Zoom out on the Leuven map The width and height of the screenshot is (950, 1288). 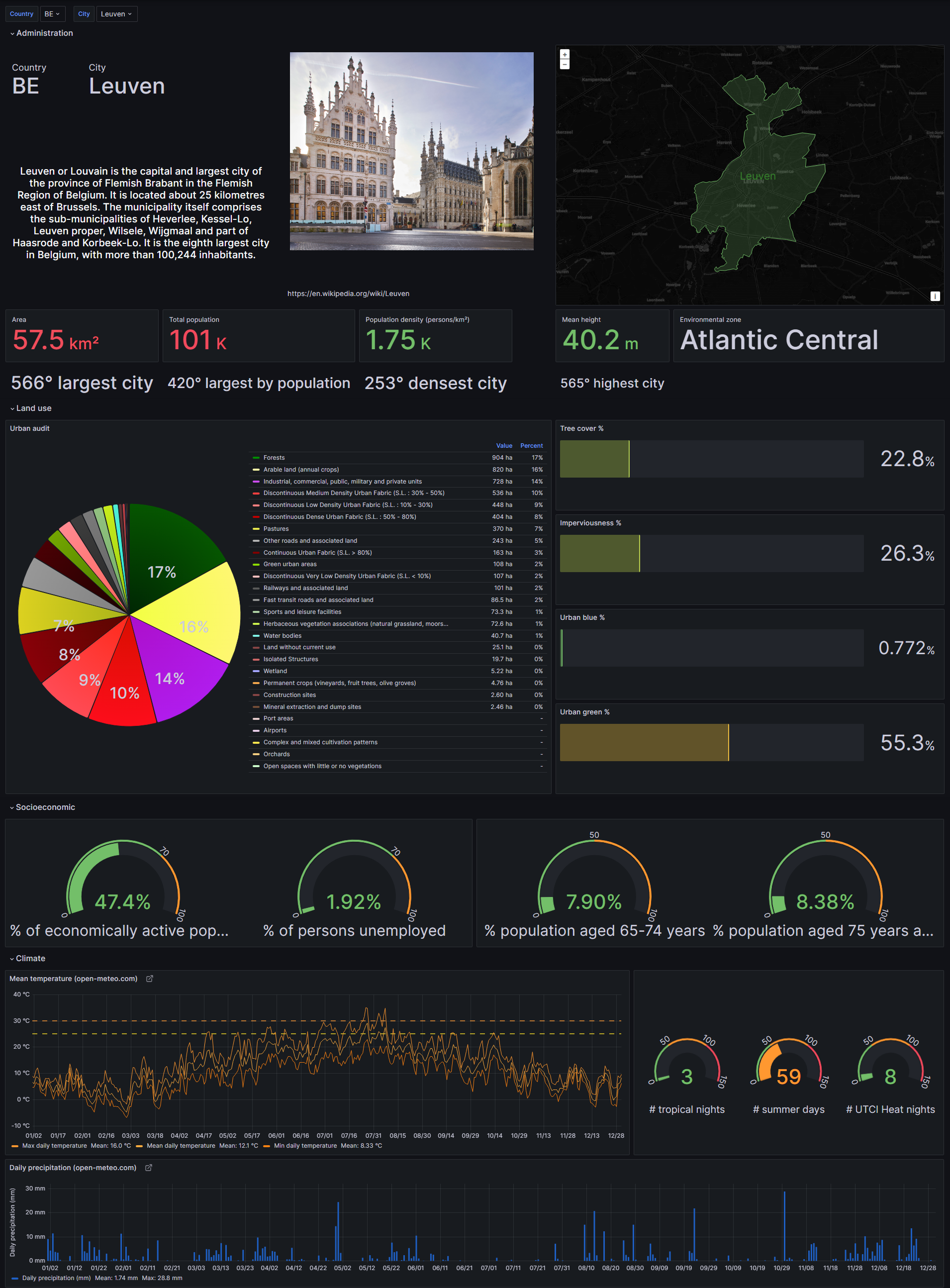(565, 65)
